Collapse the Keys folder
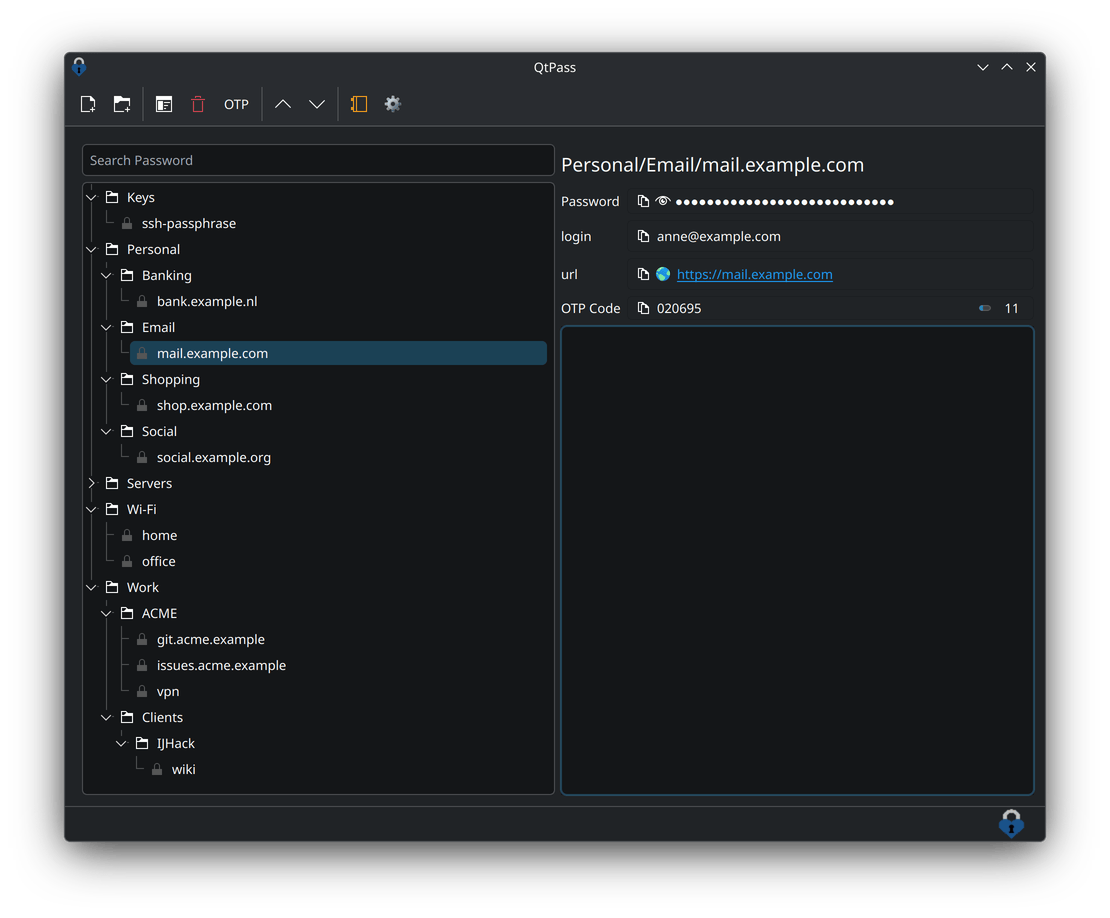This screenshot has width=1110, height=918. [91, 197]
